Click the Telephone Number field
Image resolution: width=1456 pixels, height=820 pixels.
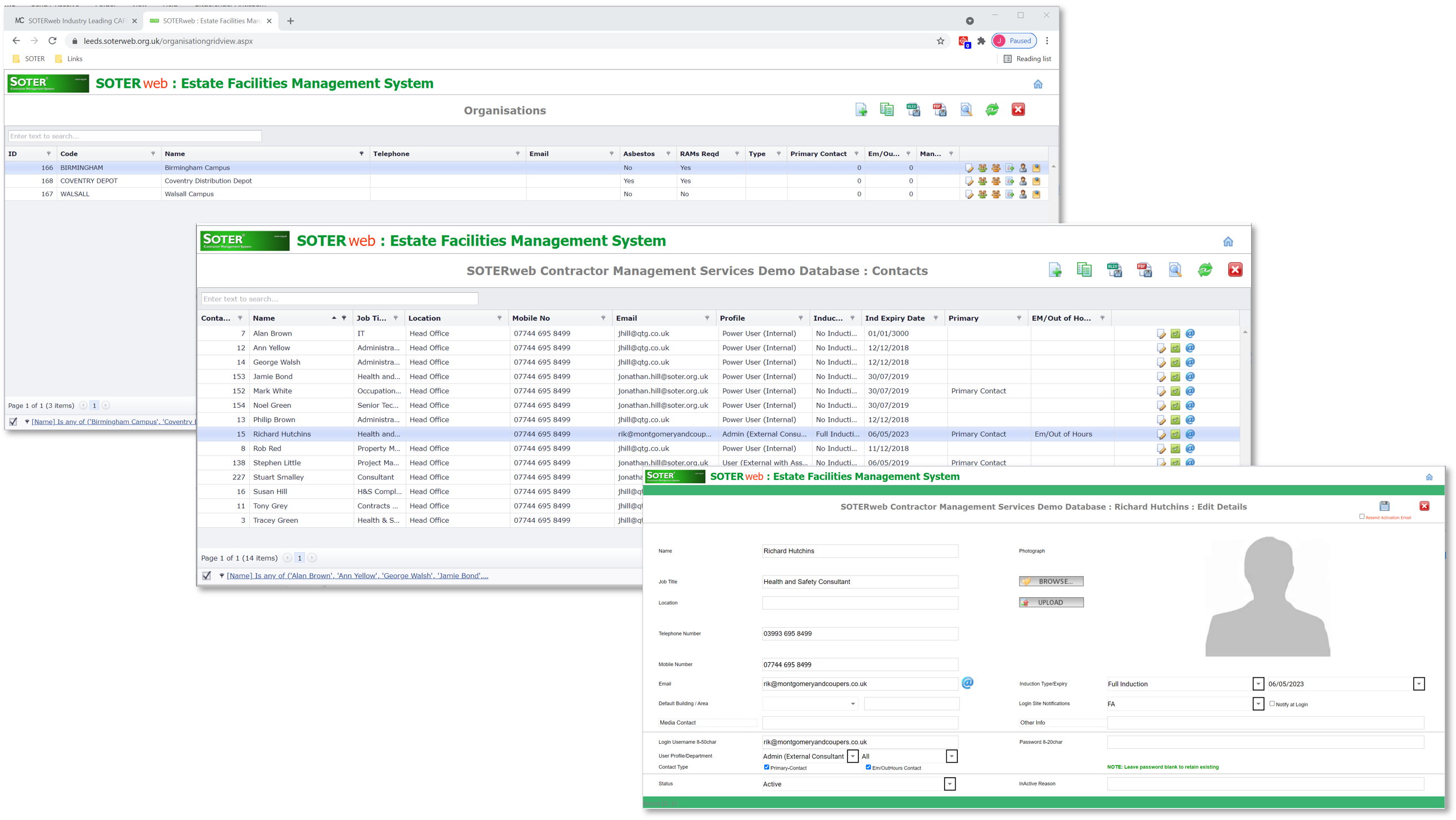[860, 634]
